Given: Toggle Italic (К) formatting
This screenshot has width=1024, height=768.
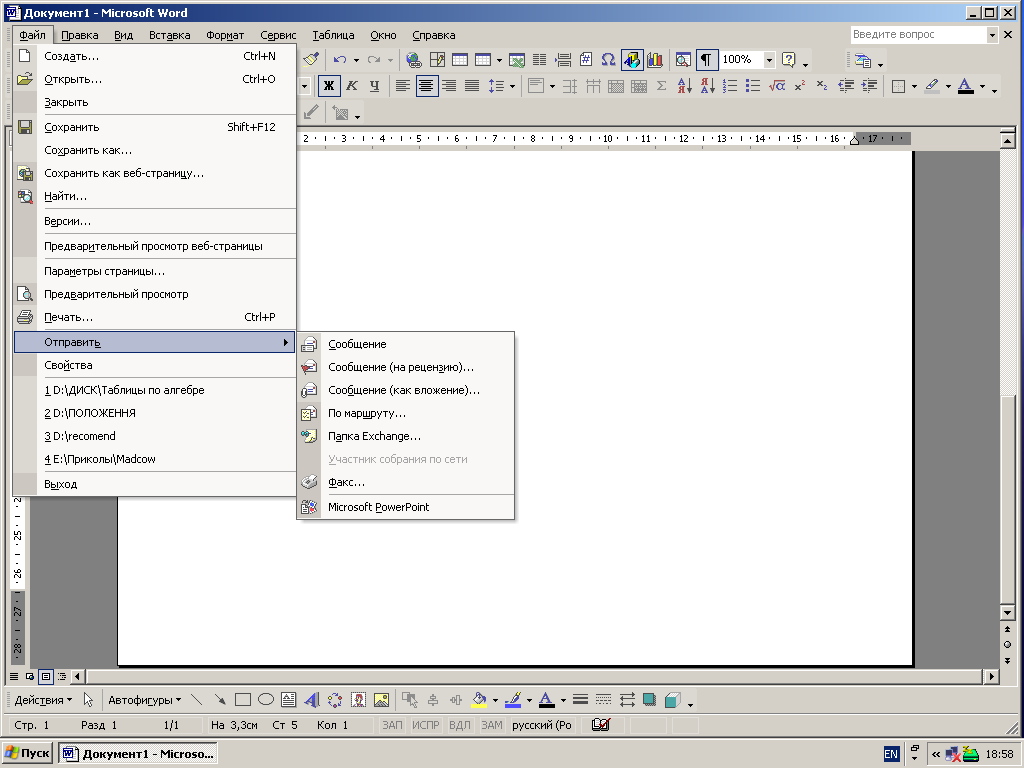Looking at the screenshot, I should pos(351,86).
